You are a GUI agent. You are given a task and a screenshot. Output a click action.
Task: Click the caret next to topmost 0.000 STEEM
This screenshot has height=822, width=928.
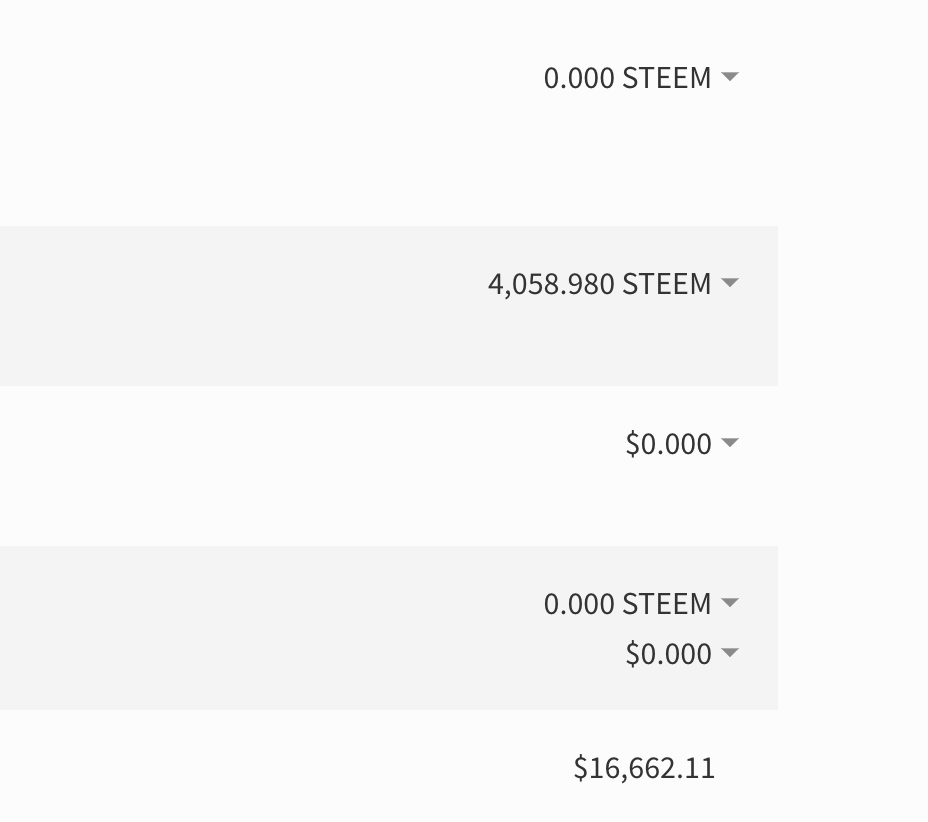pyautogui.click(x=730, y=76)
